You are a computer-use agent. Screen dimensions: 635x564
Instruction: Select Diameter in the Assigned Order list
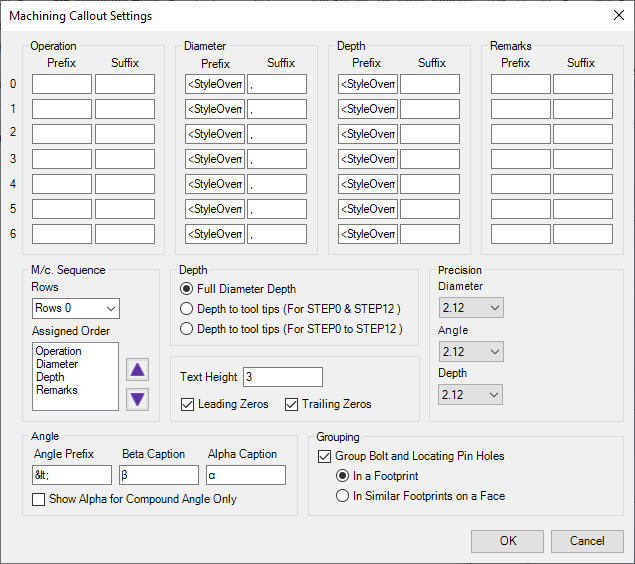[56, 364]
